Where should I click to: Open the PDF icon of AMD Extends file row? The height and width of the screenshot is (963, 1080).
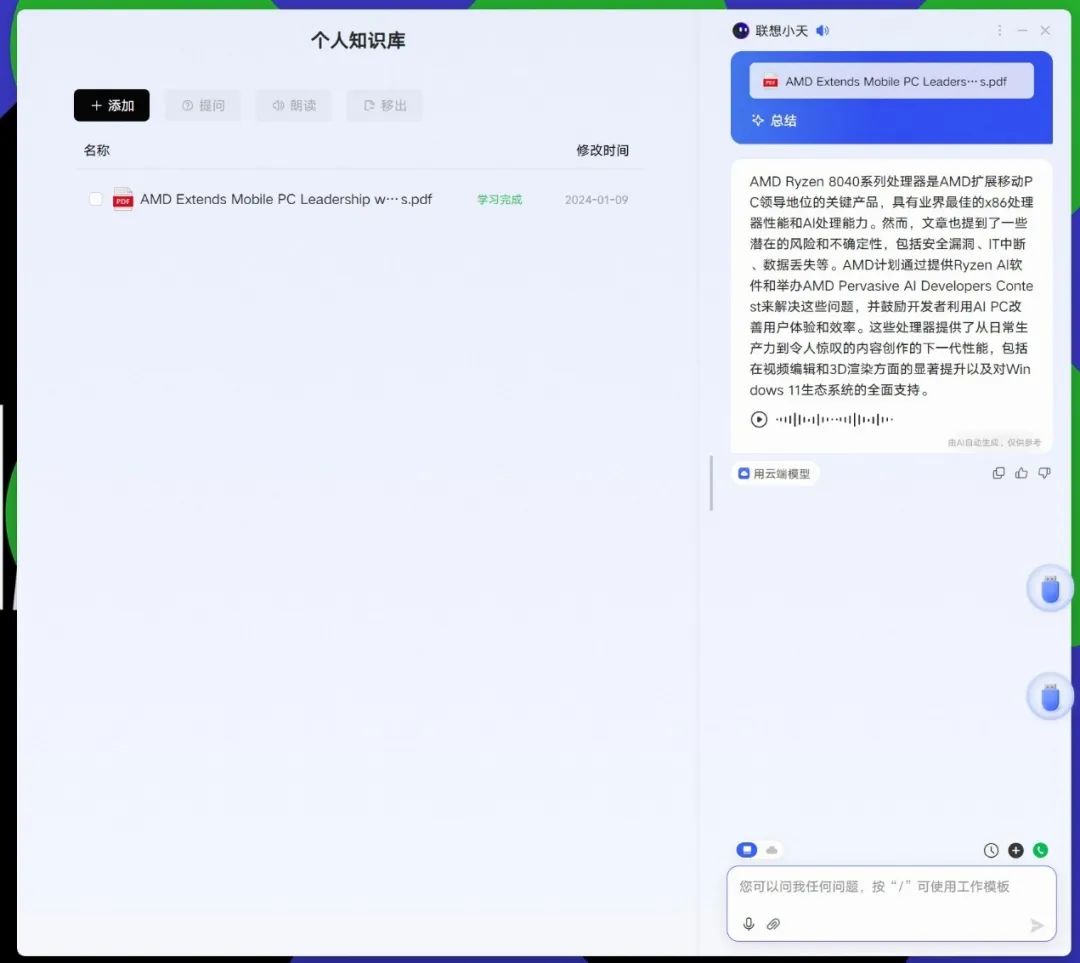(123, 199)
